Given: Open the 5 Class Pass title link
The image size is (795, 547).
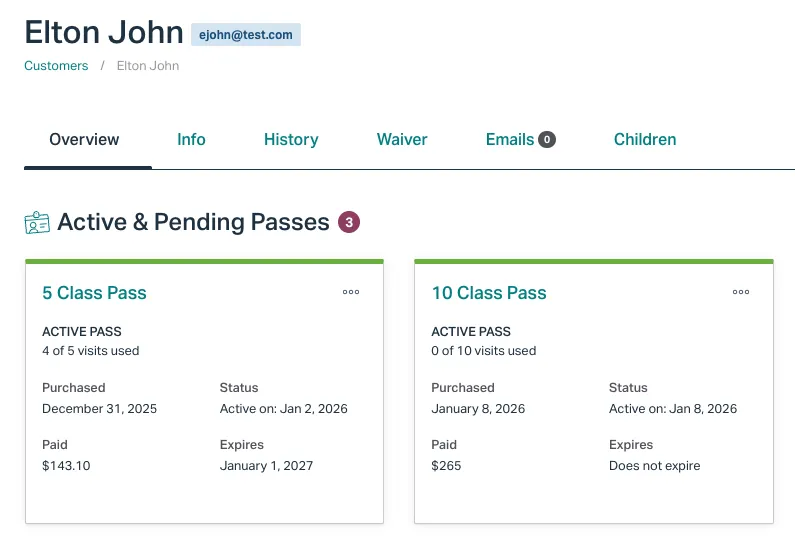Looking at the screenshot, I should (x=94, y=293).
